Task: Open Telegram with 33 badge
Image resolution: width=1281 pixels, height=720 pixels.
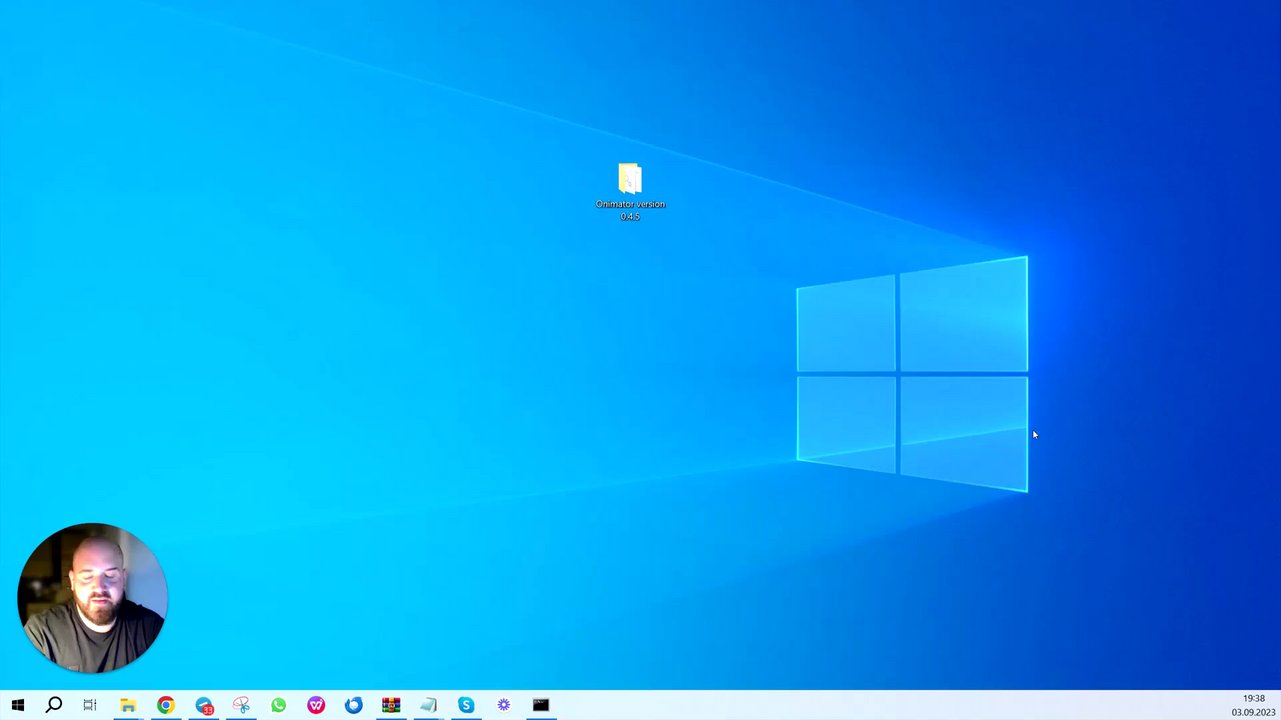Action: click(204, 705)
